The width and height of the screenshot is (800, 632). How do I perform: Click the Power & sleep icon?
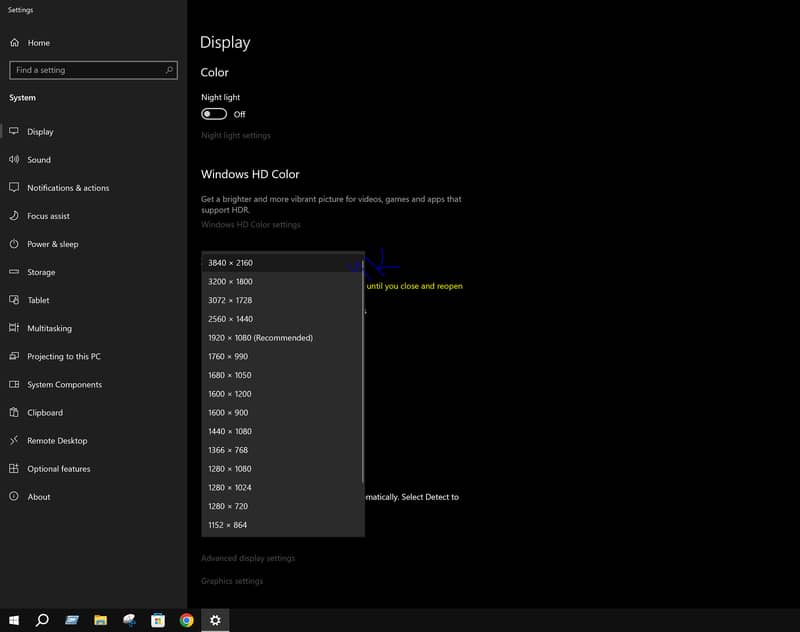coord(14,244)
